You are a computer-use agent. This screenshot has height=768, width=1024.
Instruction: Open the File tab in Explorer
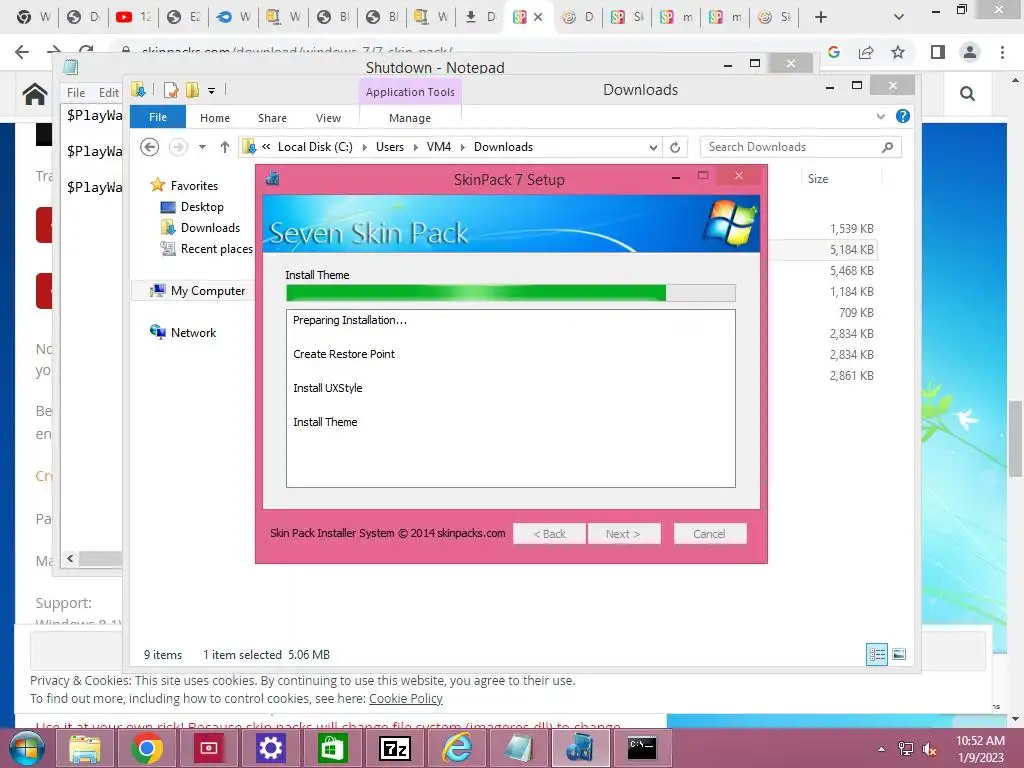pos(157,117)
